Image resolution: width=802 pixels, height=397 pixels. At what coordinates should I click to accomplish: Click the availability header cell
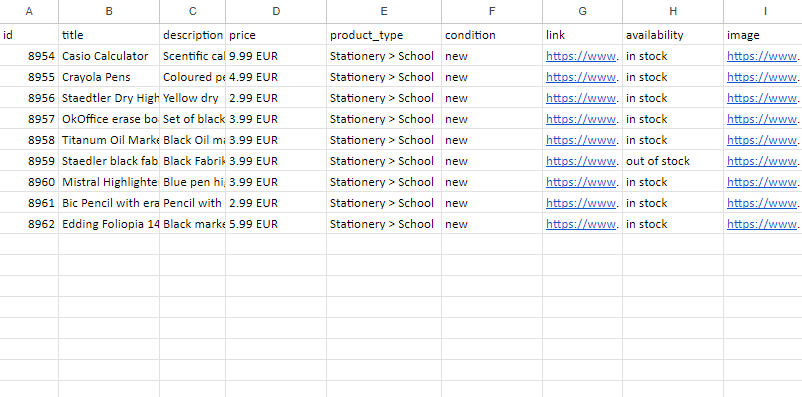(x=673, y=35)
